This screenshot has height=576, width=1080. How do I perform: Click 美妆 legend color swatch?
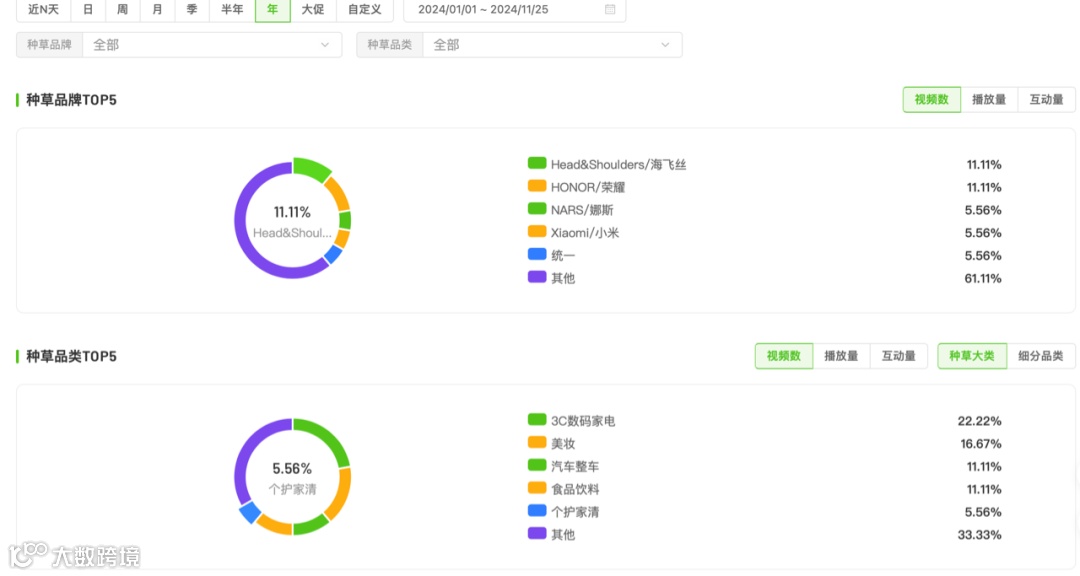[537, 442]
